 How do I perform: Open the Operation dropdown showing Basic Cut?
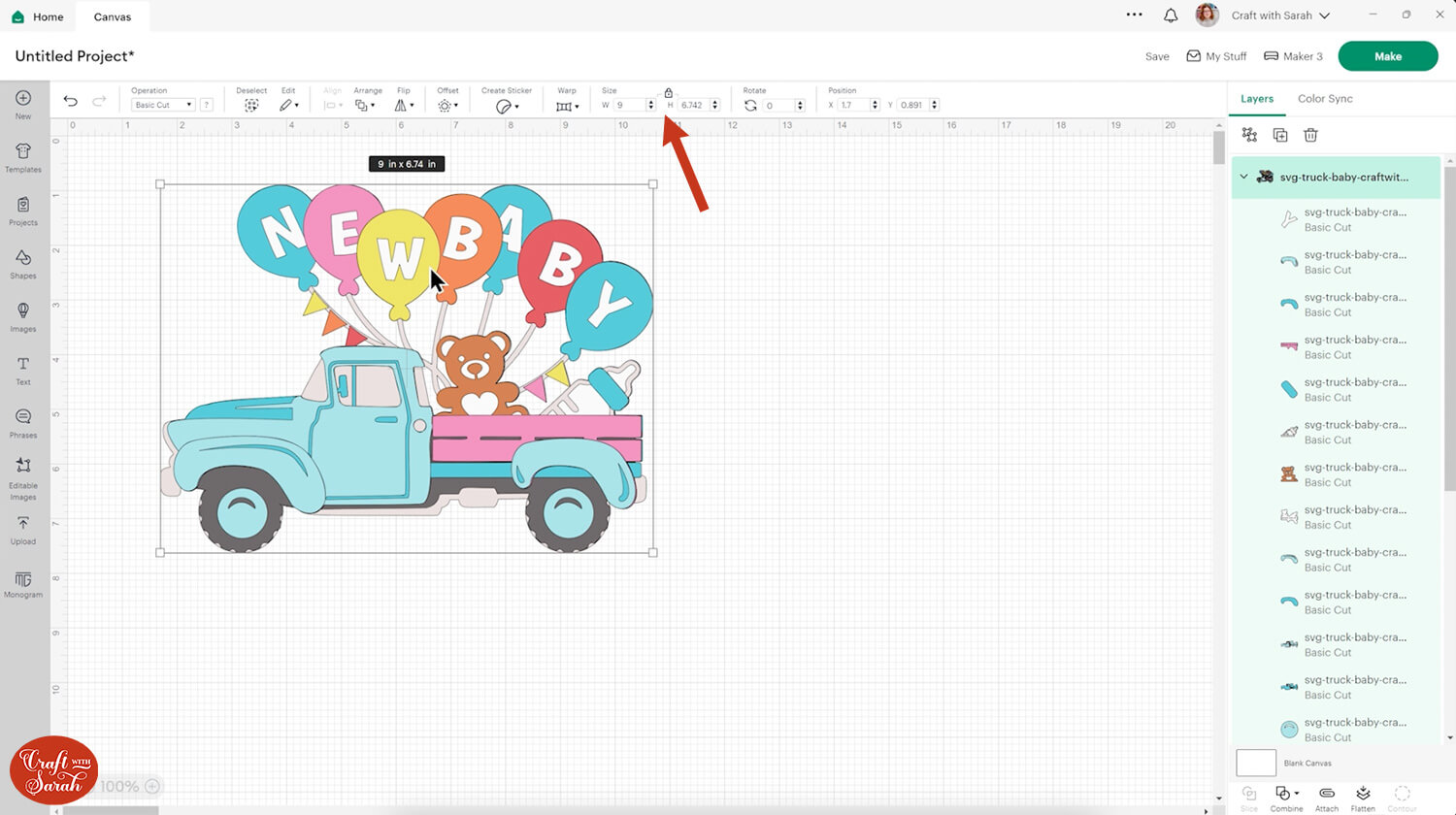[161, 104]
